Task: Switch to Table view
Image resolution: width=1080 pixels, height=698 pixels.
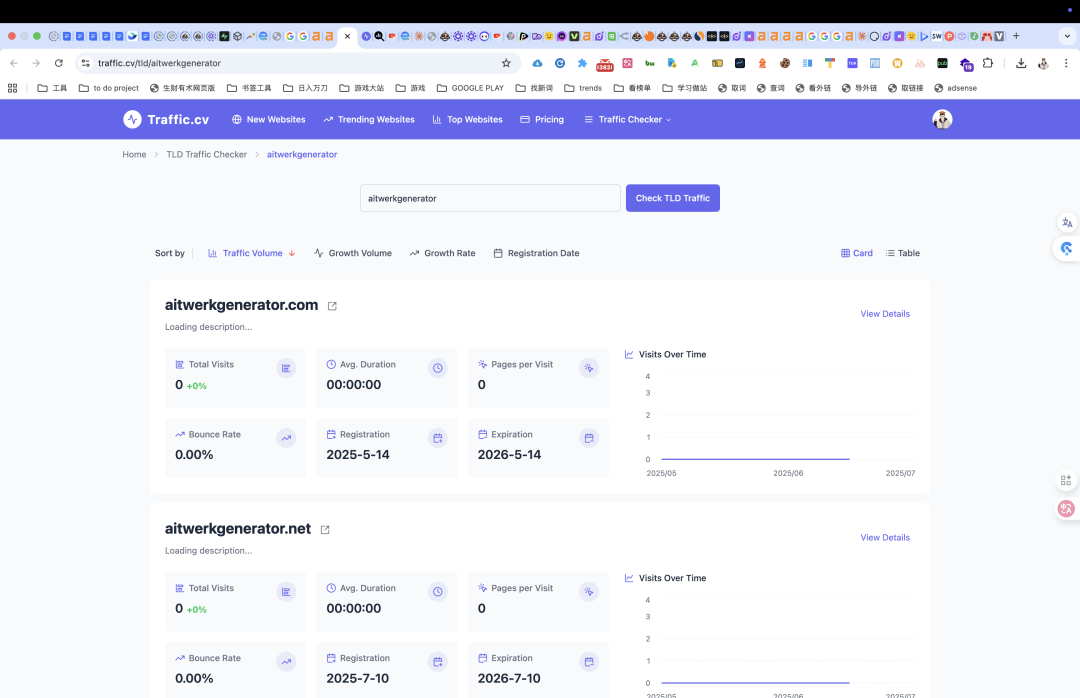Action: point(902,253)
